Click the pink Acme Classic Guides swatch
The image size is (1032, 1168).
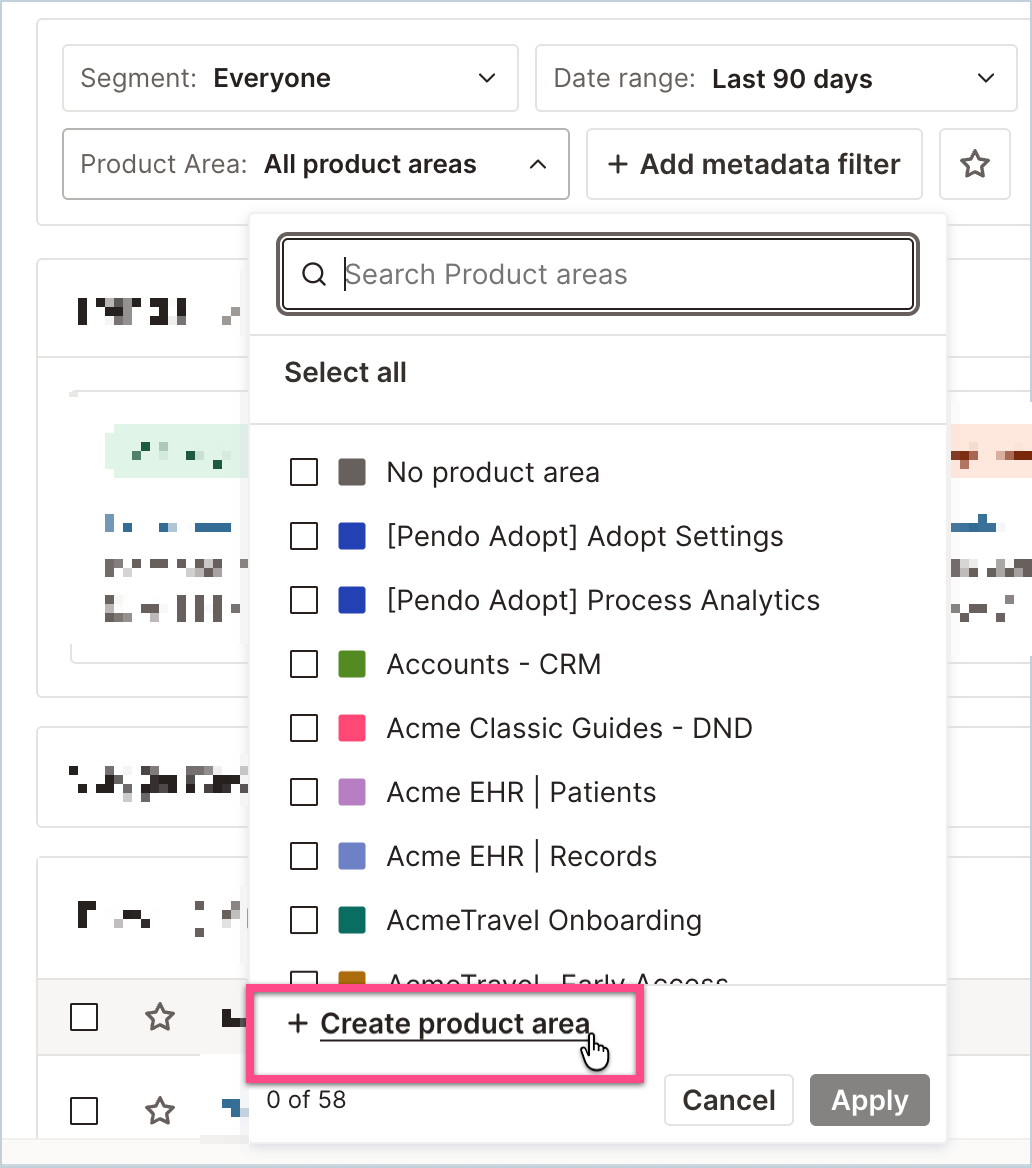[352, 729]
